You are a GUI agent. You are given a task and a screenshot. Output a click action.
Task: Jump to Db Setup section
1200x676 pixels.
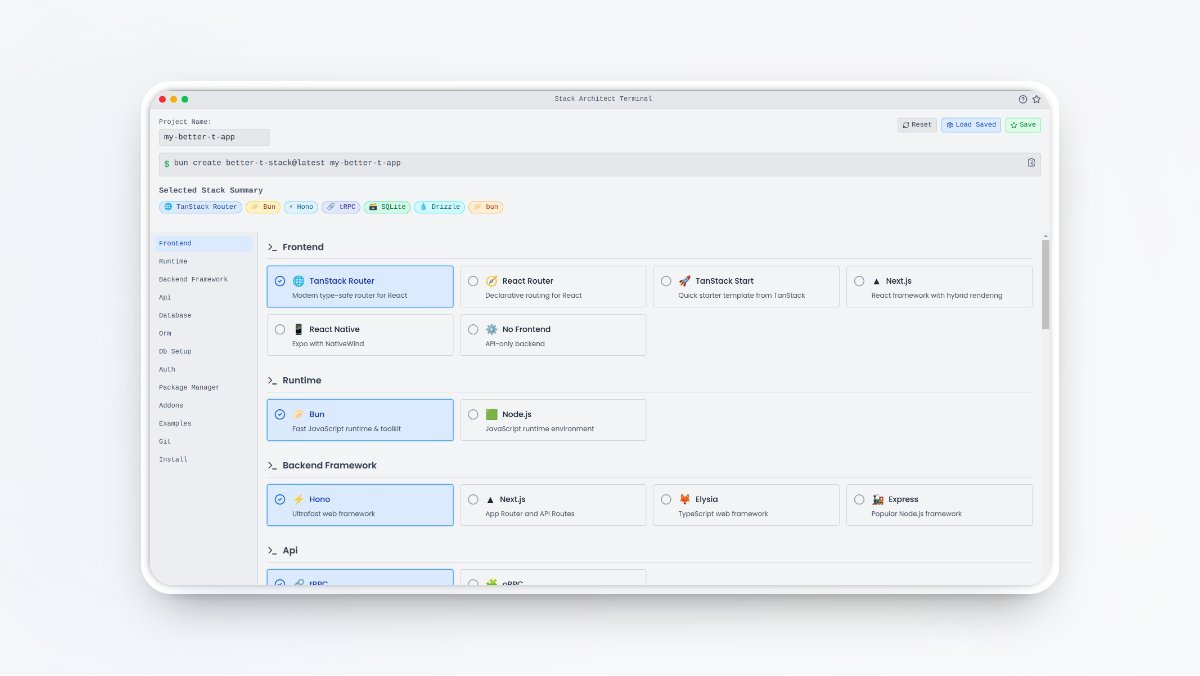[204, 351]
